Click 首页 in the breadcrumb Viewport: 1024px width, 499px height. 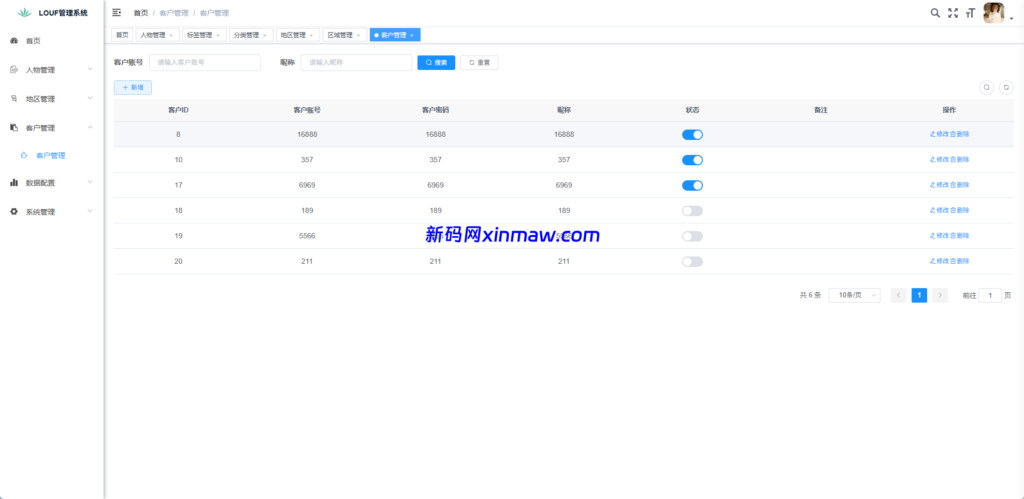coord(140,13)
